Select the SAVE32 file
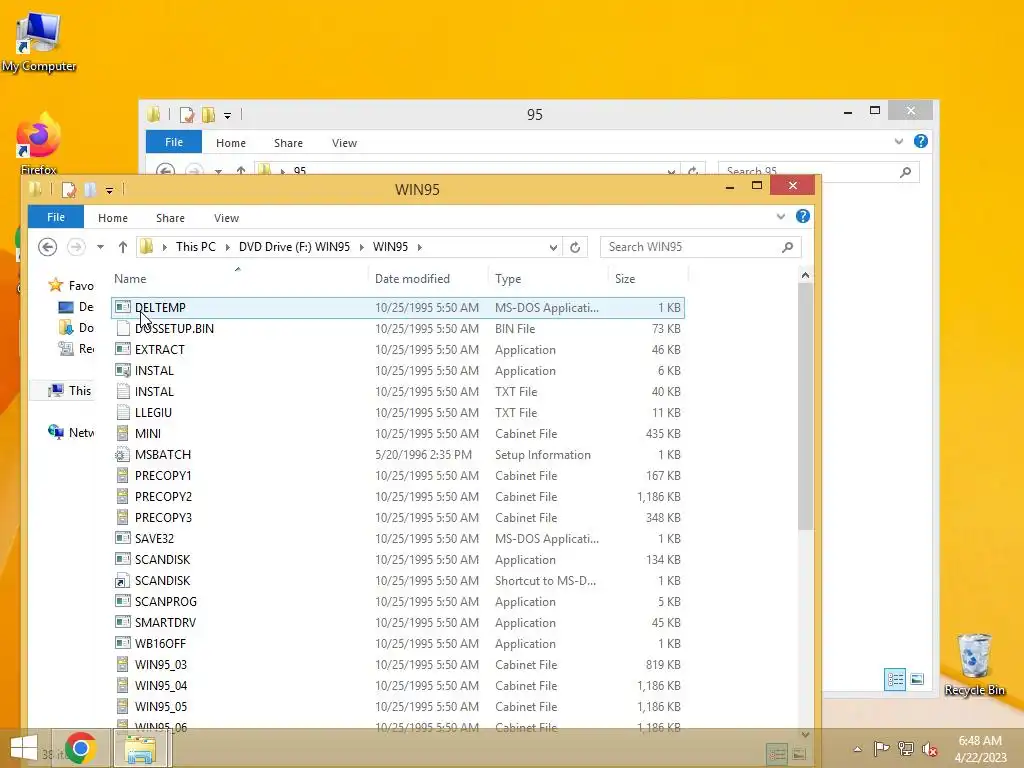 click(x=398, y=539)
